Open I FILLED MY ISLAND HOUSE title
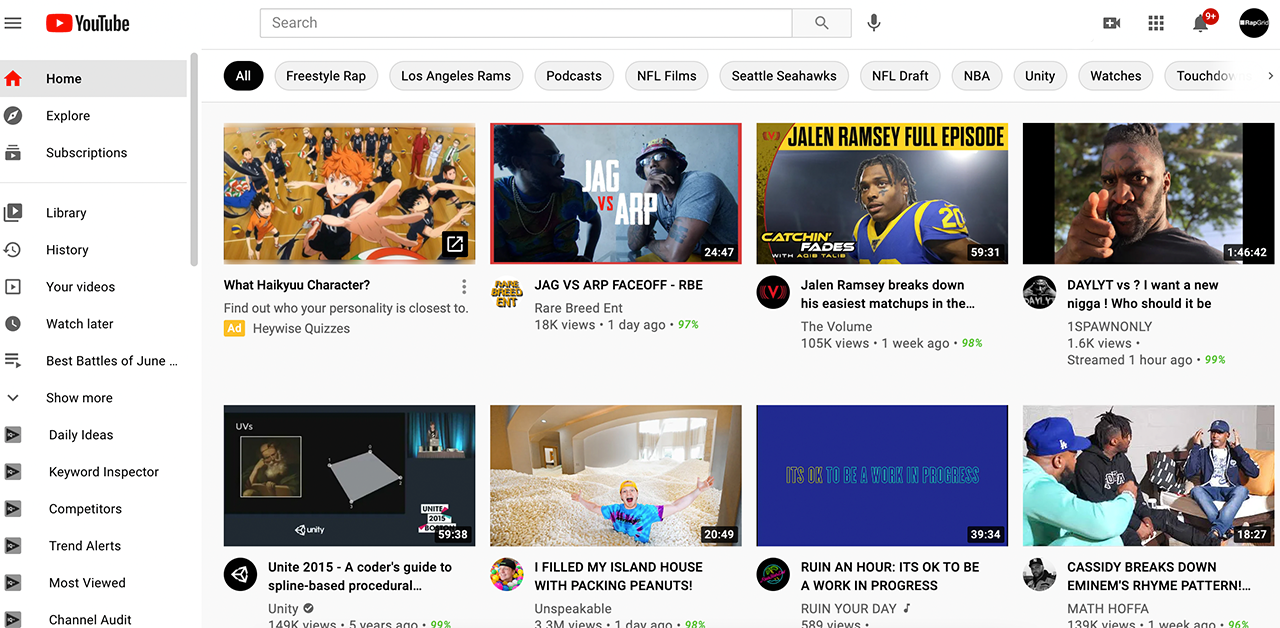Image resolution: width=1280 pixels, height=628 pixels. click(619, 576)
